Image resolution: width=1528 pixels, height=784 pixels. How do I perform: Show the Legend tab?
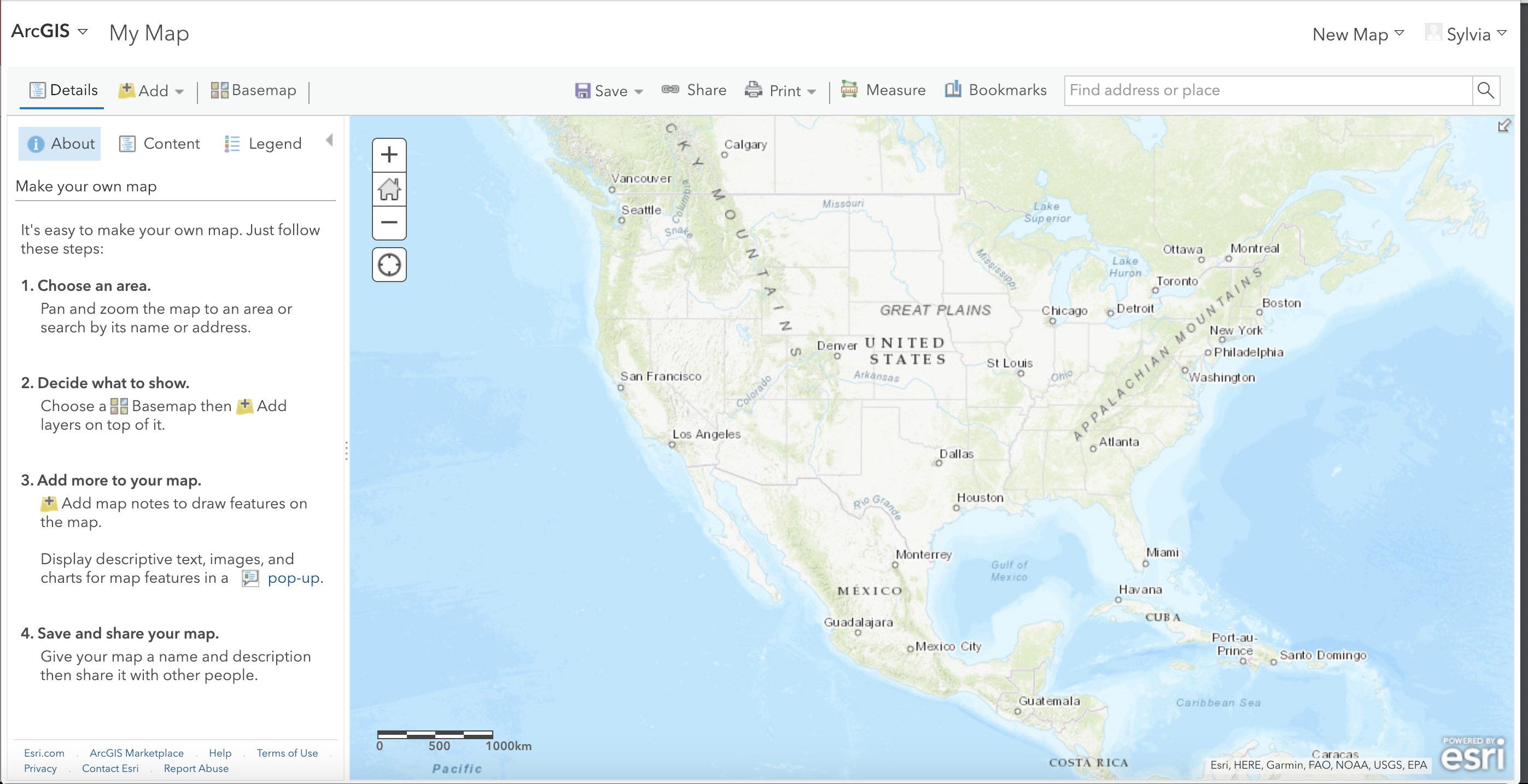pyautogui.click(x=263, y=144)
